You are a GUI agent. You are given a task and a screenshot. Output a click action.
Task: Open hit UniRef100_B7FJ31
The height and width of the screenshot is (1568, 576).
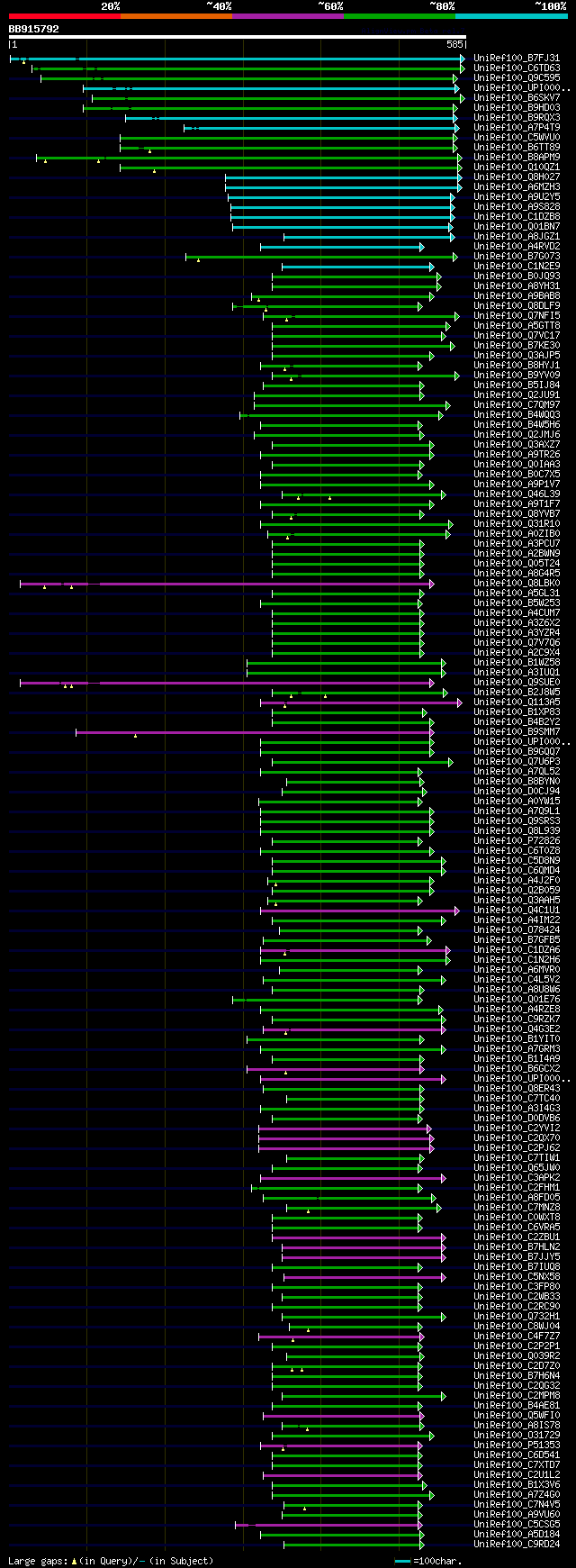517,59
